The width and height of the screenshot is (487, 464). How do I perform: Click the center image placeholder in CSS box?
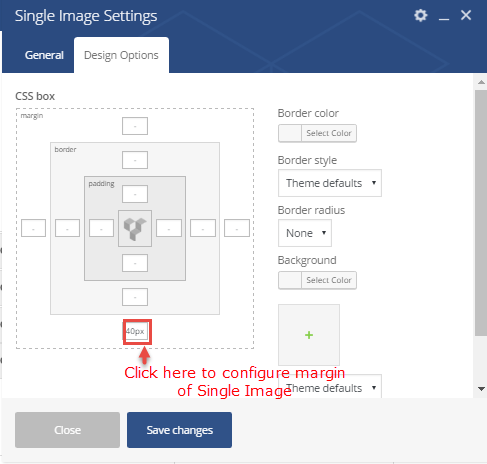tap(135, 228)
